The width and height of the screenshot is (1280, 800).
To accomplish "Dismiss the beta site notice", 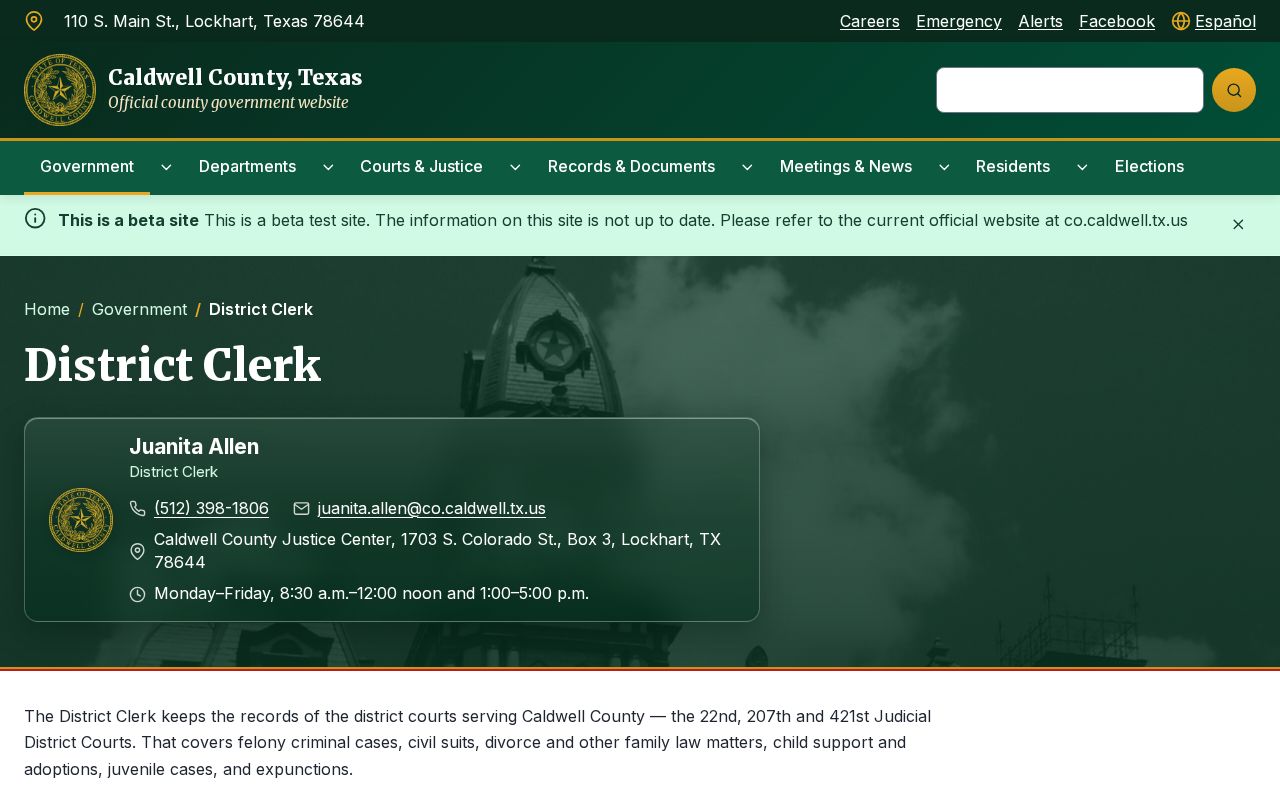I will (x=1238, y=225).
